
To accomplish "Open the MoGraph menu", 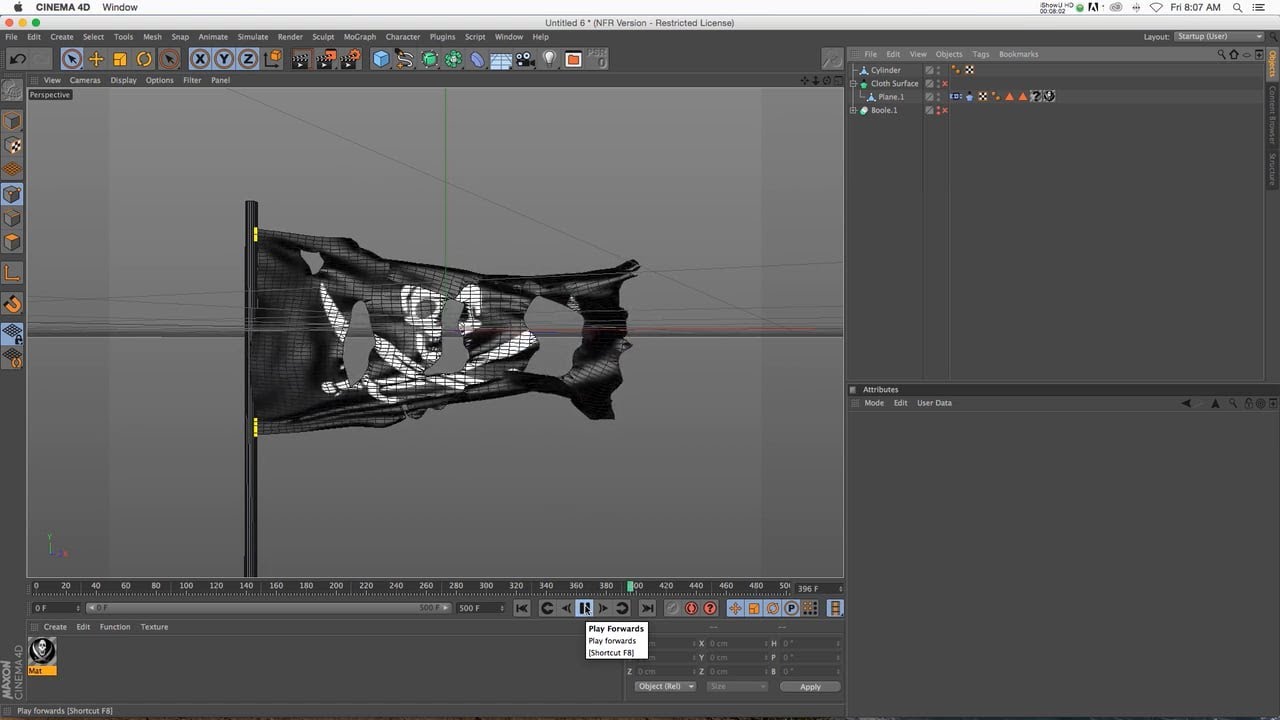I will [x=360, y=37].
